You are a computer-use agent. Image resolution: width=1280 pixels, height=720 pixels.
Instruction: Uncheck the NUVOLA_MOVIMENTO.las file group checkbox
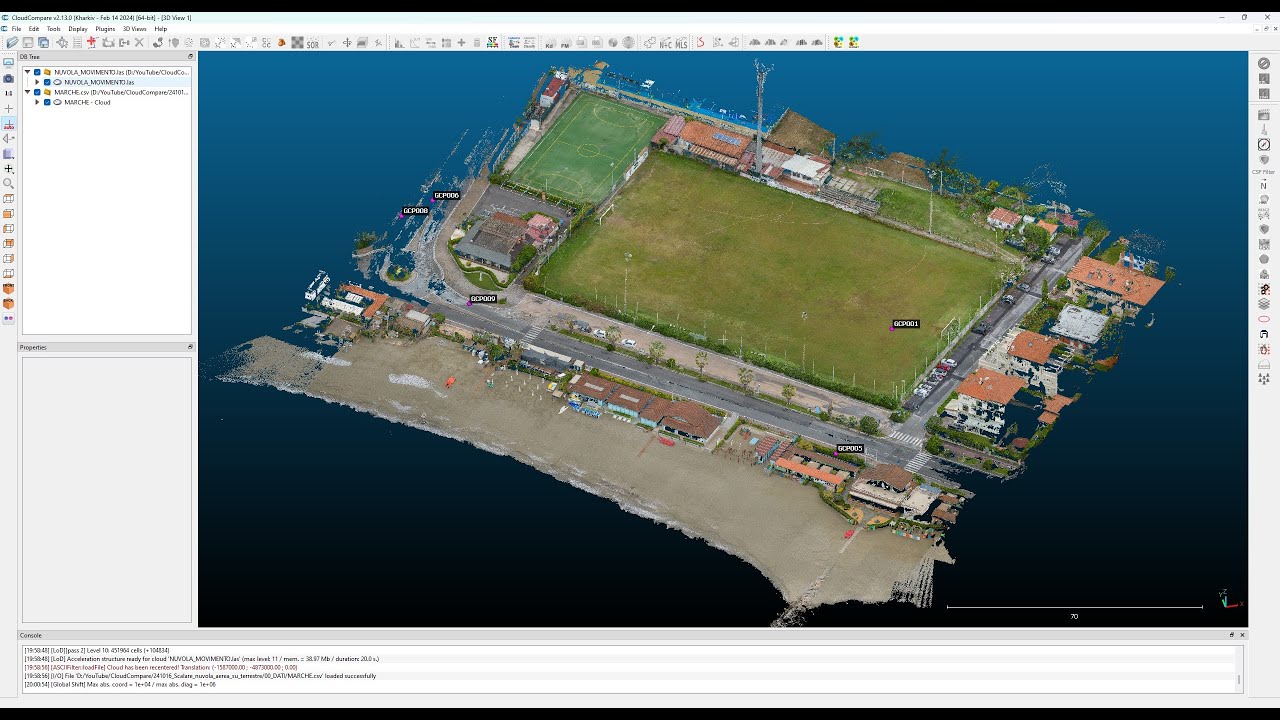coord(37,72)
